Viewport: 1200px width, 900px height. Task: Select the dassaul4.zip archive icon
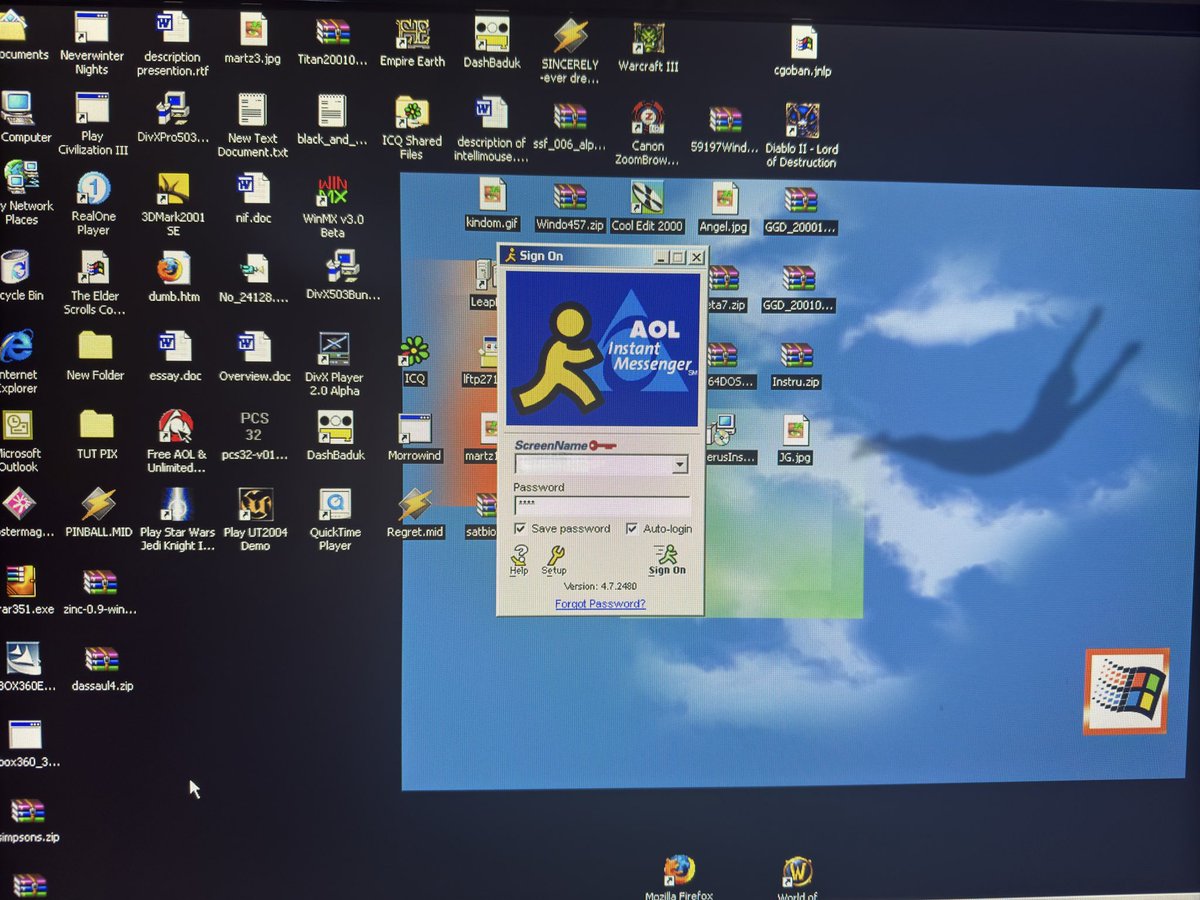pyautogui.click(x=102, y=659)
